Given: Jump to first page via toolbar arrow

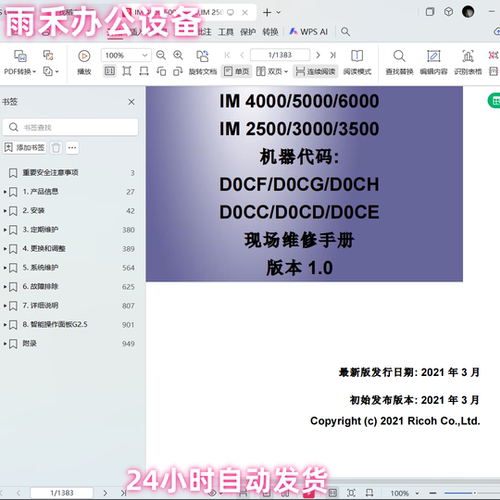Looking at the screenshot, I should click(227, 55).
